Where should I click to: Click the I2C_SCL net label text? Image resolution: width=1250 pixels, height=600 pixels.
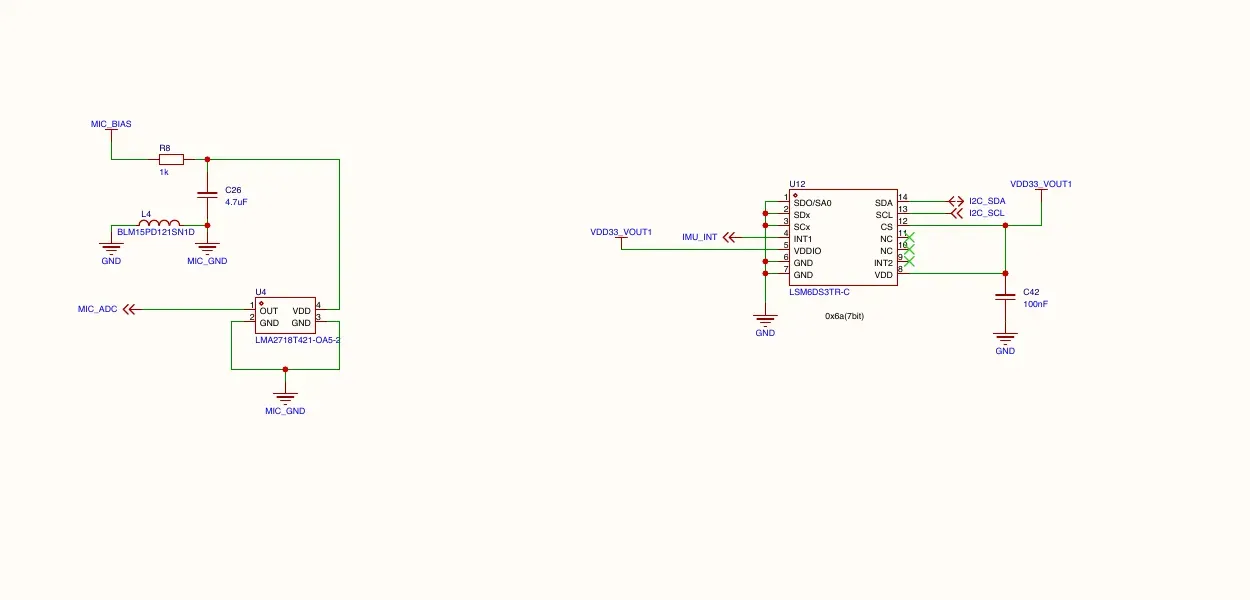pos(987,213)
